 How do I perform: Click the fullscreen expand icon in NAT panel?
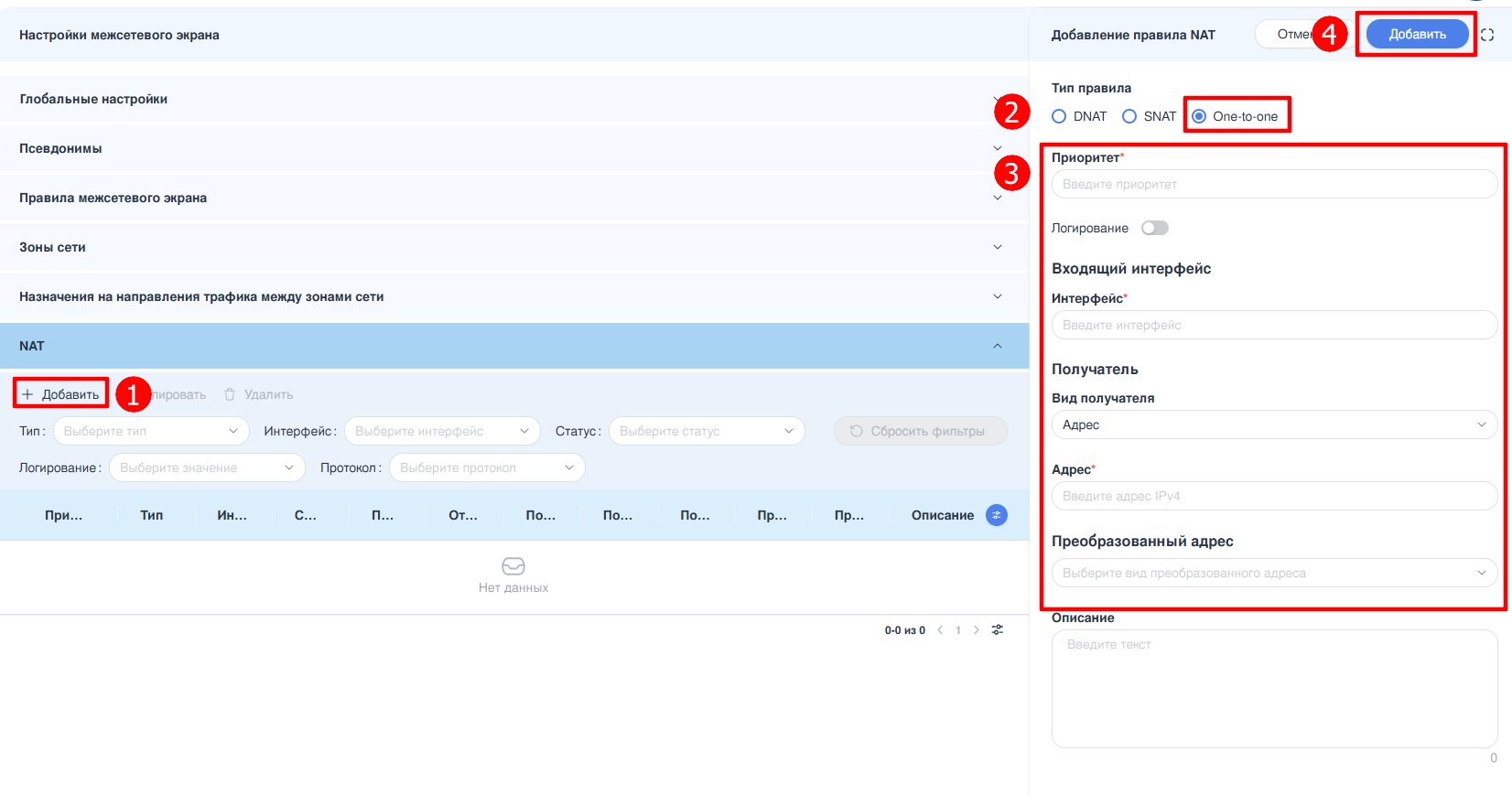[1487, 35]
